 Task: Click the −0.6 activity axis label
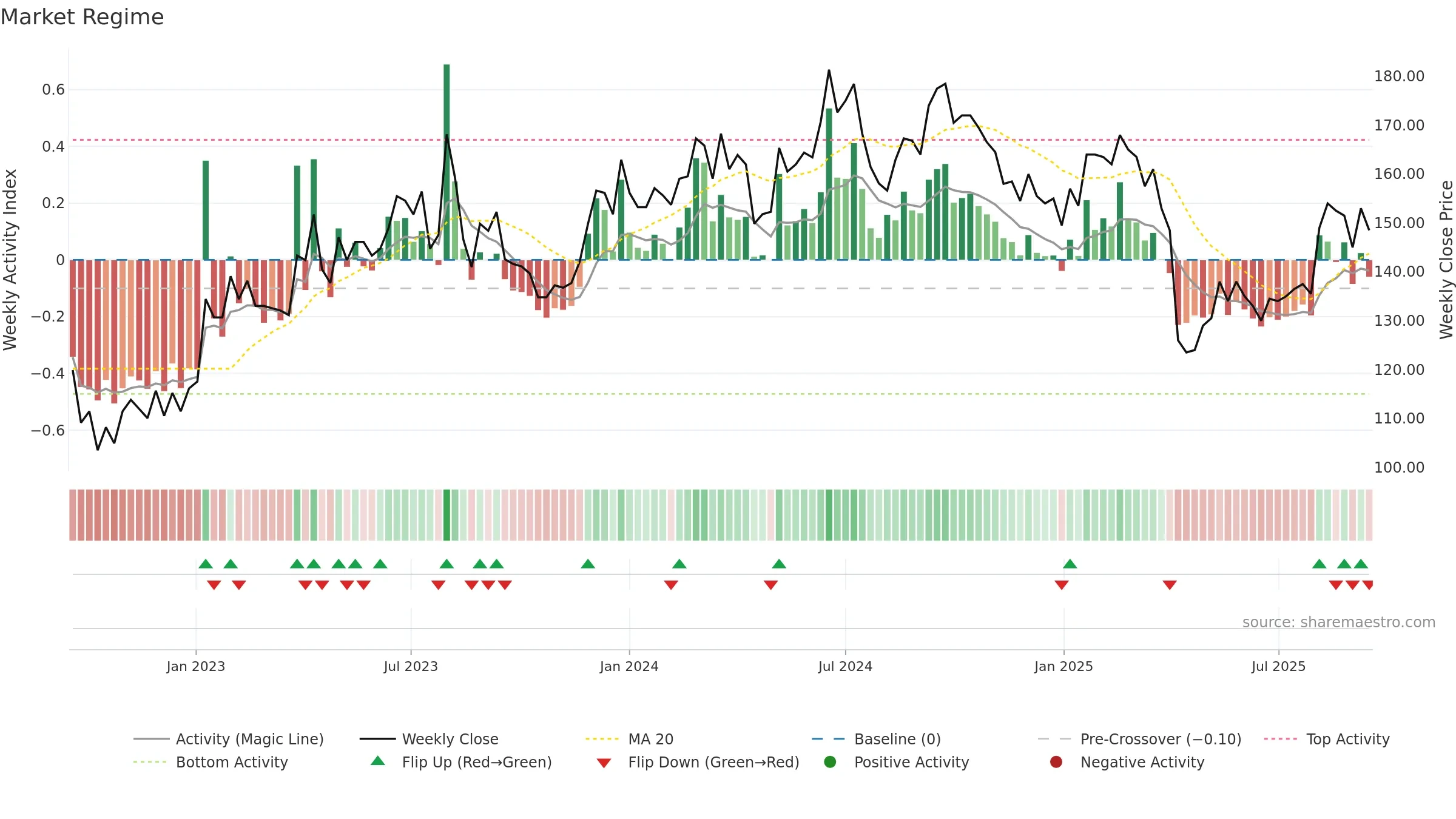(x=48, y=431)
